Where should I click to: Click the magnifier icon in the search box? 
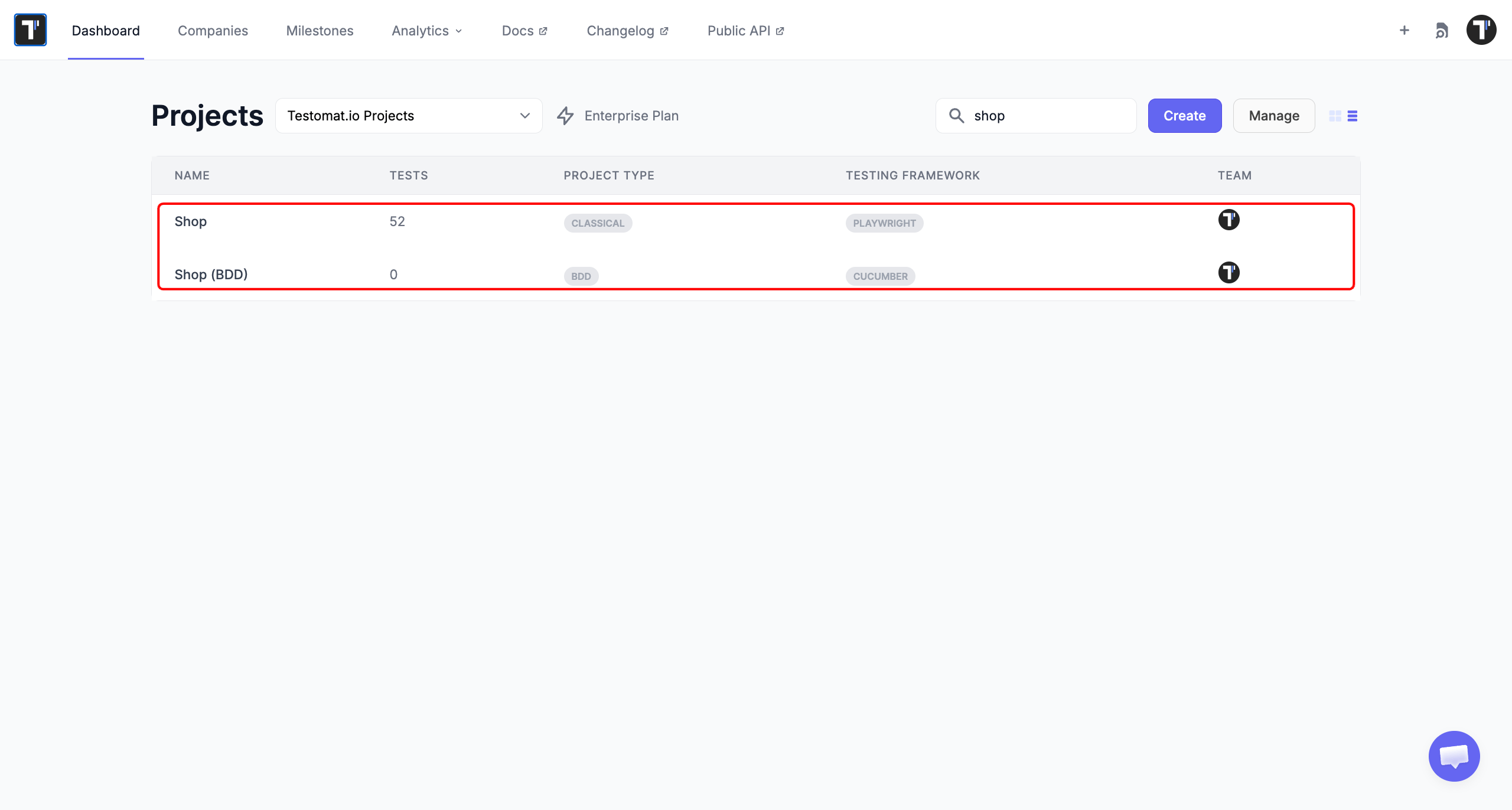tap(956, 116)
